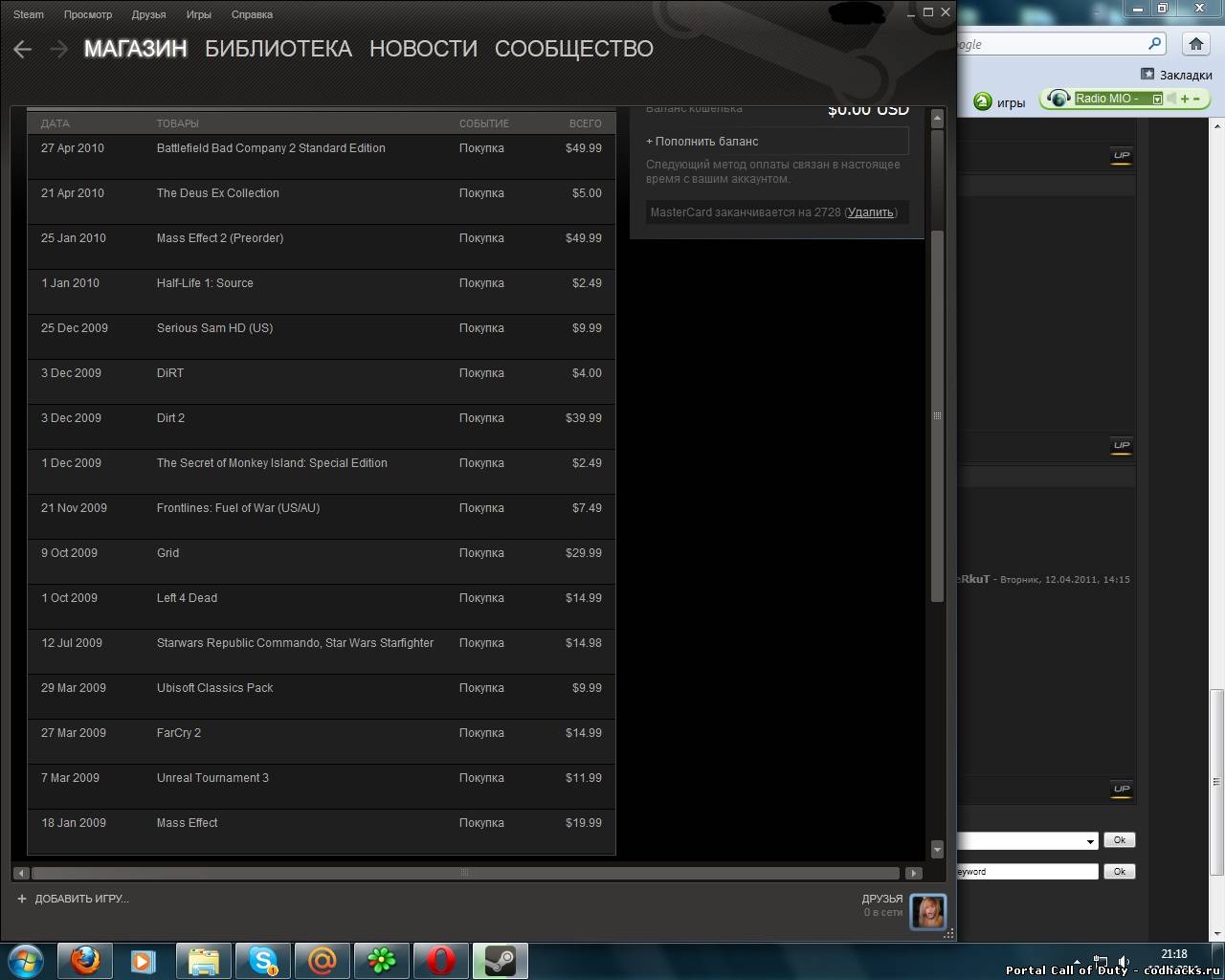1225x980 pixels.
Task: Open Skype from the taskbar
Action: pos(262,960)
